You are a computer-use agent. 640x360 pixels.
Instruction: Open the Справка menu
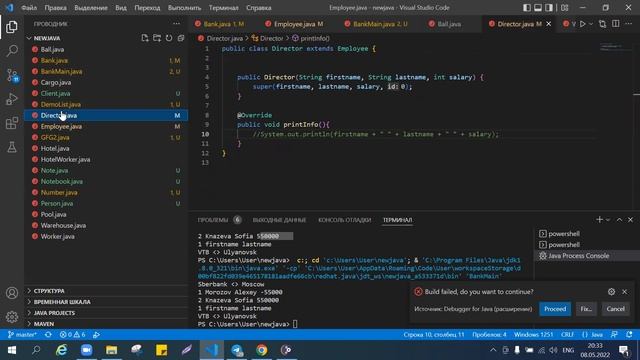(x=259, y=8)
